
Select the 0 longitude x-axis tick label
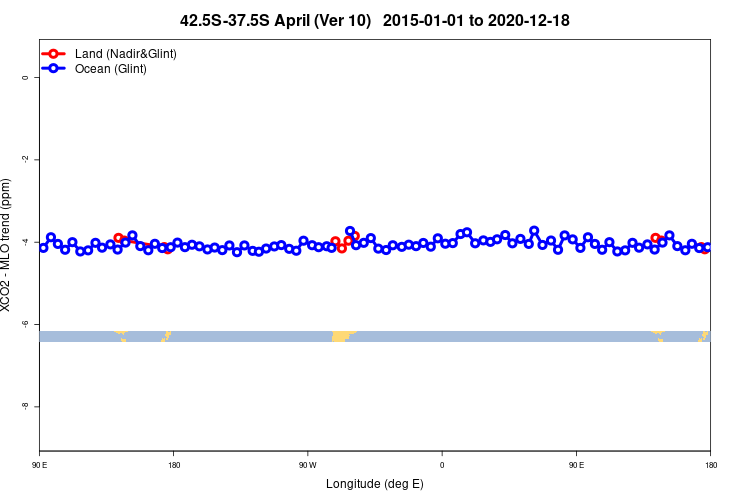pos(442,465)
